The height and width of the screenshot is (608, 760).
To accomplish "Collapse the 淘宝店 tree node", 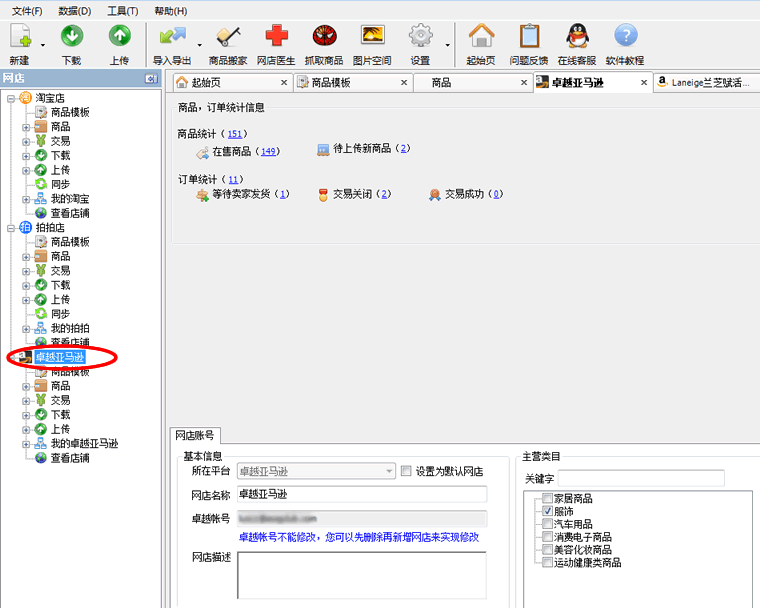I will point(11,98).
